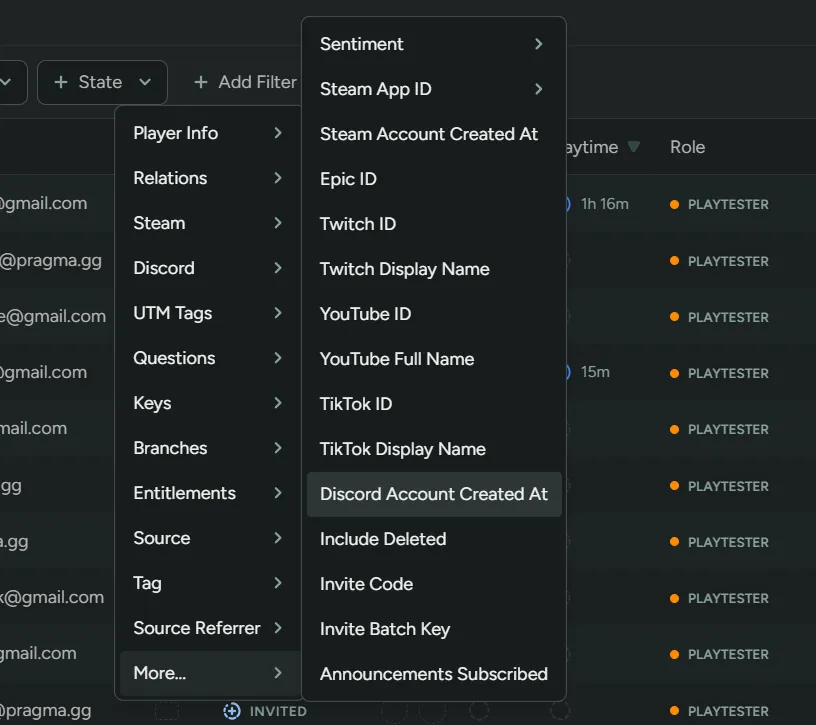Click the orange dot on first PLAYTESTER role
The height and width of the screenshot is (725, 816).
674,204
